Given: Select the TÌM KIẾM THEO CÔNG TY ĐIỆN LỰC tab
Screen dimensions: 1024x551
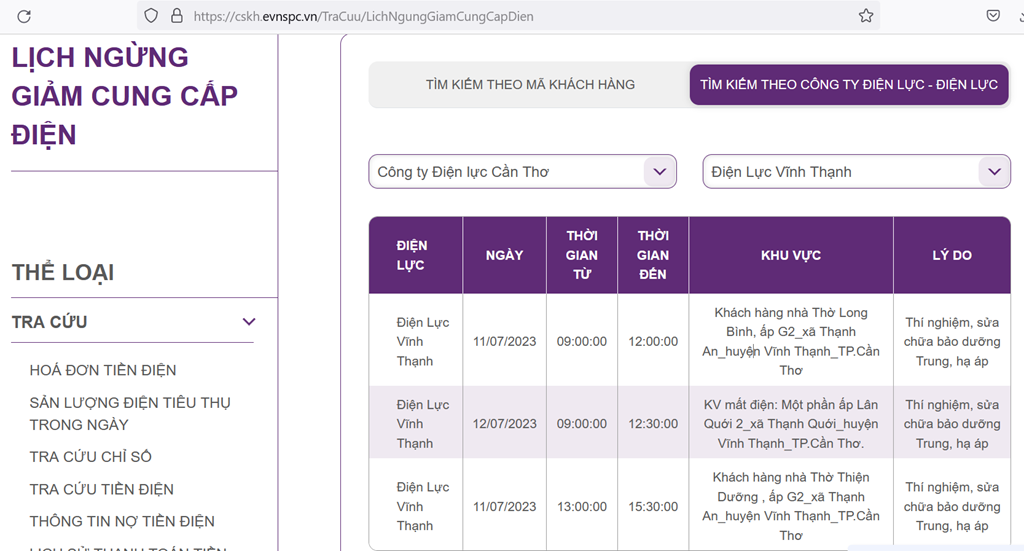Looking at the screenshot, I should [x=848, y=85].
